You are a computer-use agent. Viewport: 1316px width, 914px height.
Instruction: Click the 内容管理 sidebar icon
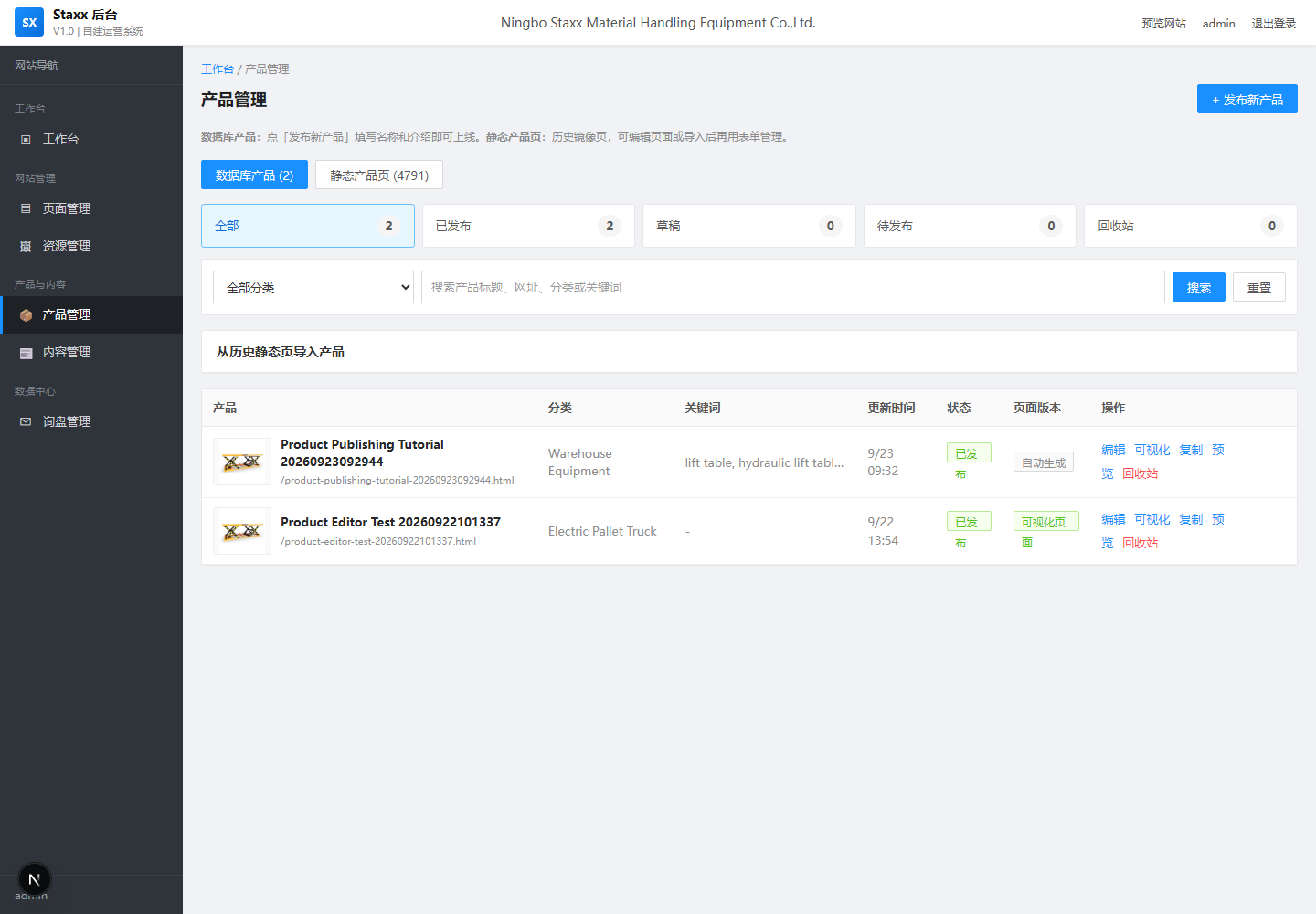click(26, 352)
